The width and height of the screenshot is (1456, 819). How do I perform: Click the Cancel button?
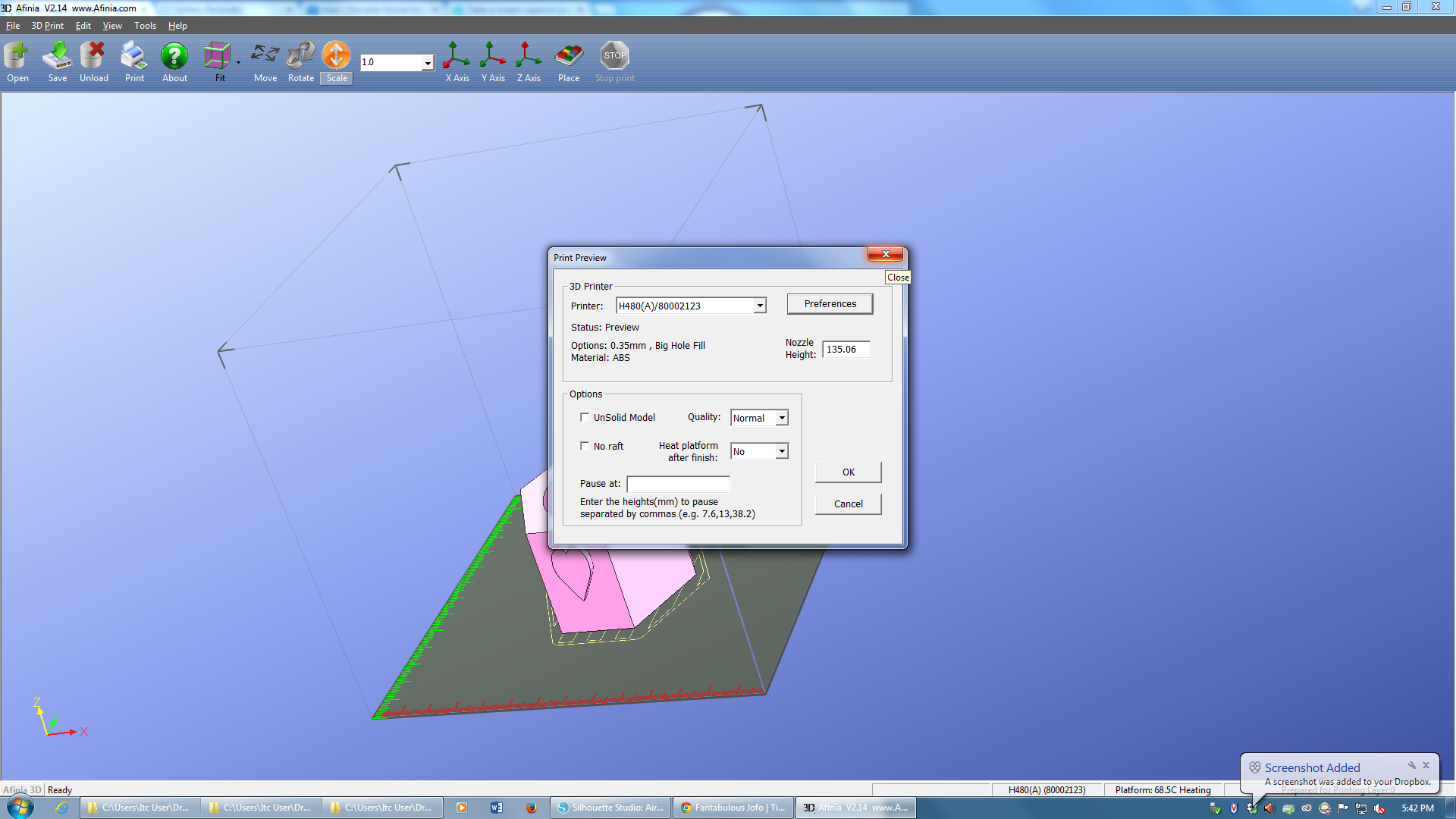click(x=848, y=503)
